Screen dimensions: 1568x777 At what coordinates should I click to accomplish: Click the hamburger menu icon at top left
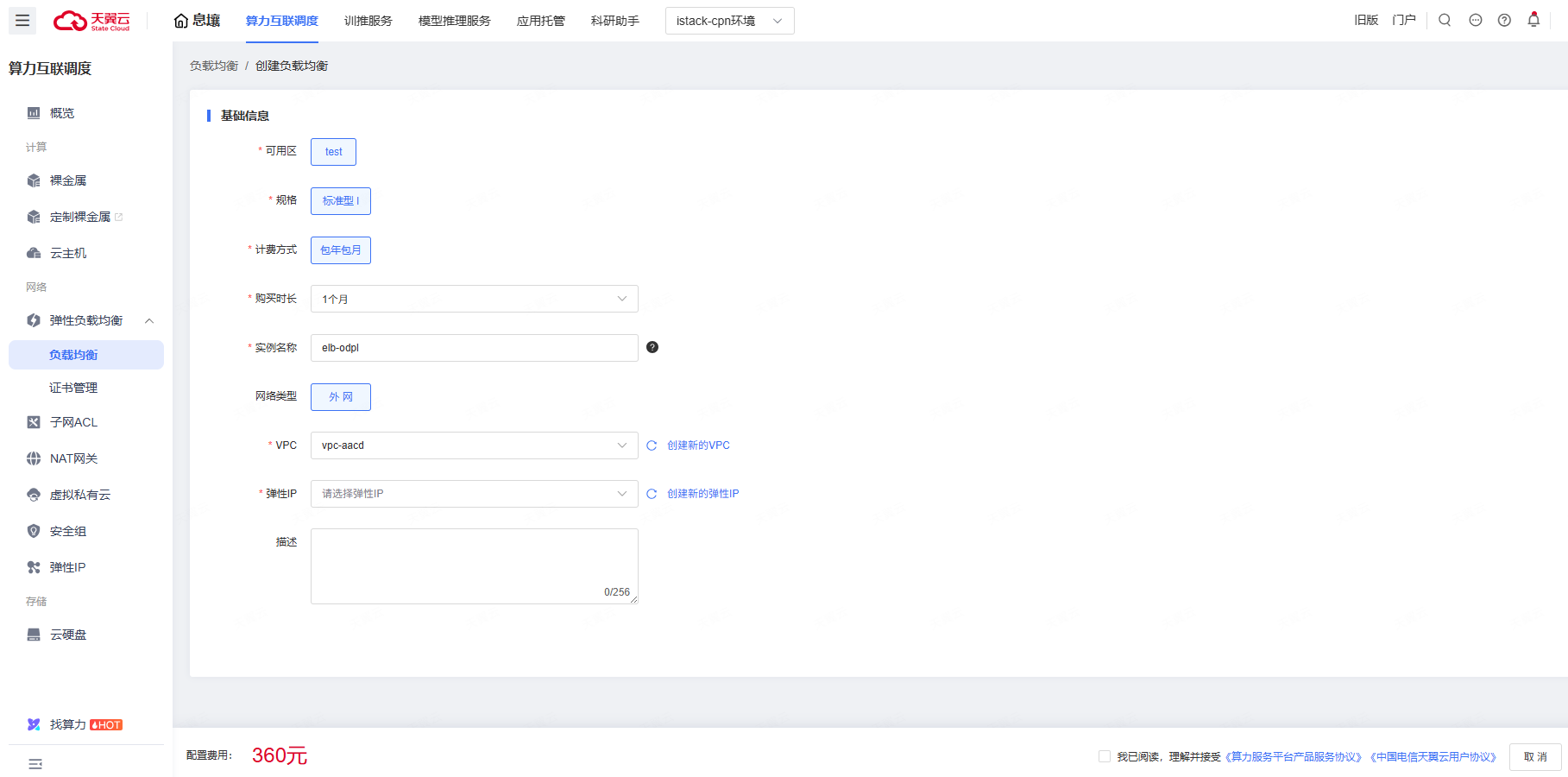[22, 21]
